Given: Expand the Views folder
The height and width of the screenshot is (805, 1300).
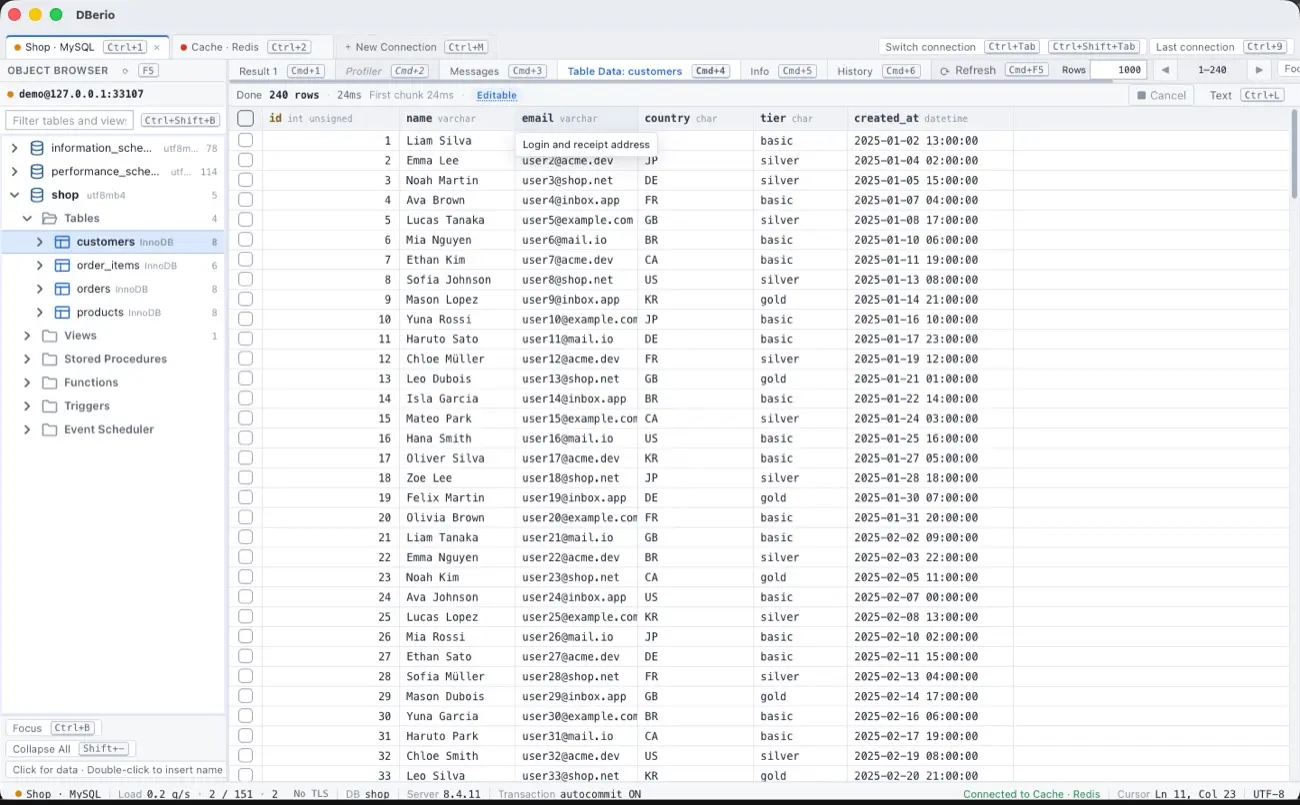Looking at the screenshot, I should pos(27,336).
